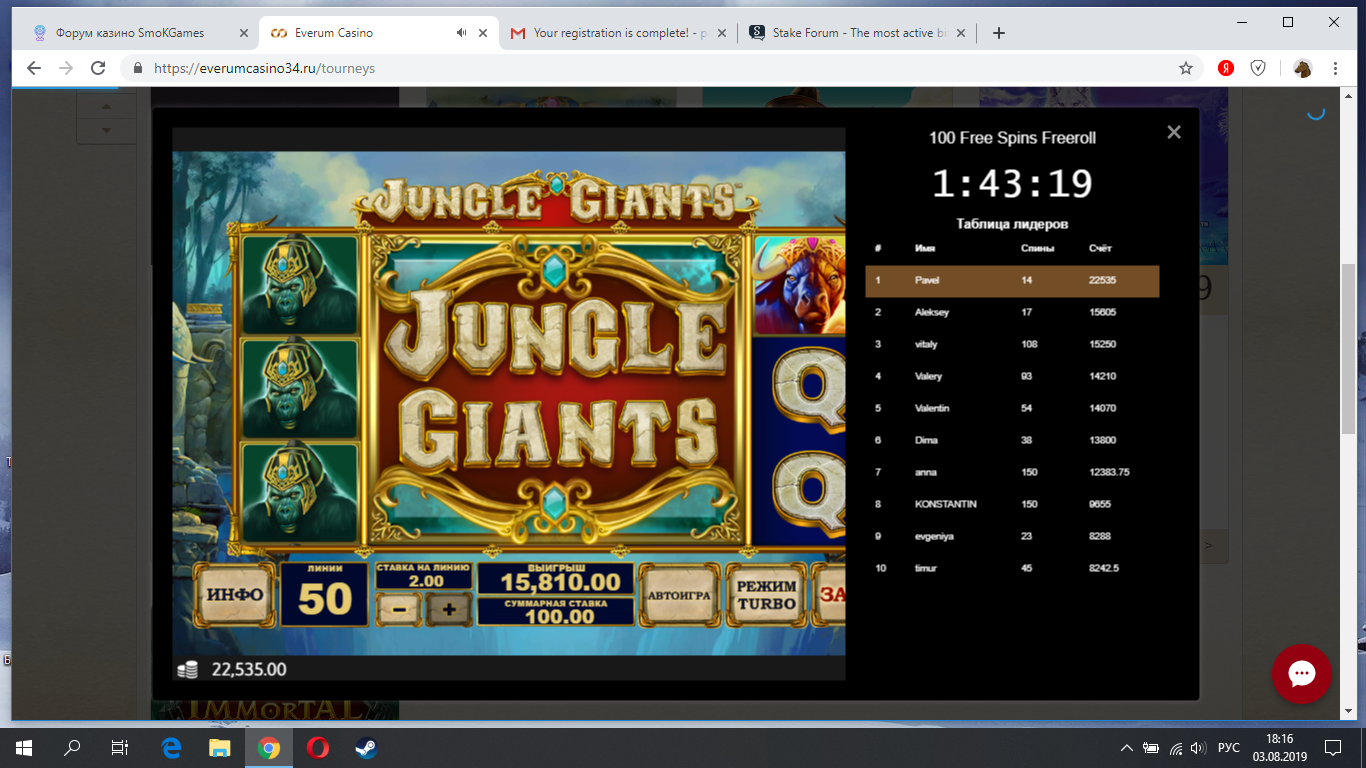This screenshot has height=768, width=1366.
Task: Click the ИНФО button in the slot
Action: point(235,594)
